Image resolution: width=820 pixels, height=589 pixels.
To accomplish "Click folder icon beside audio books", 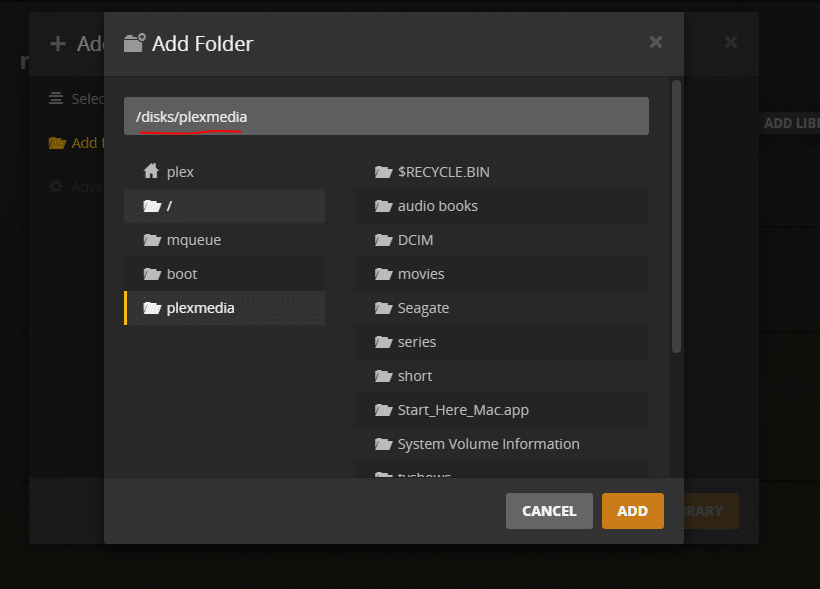I will 383,206.
